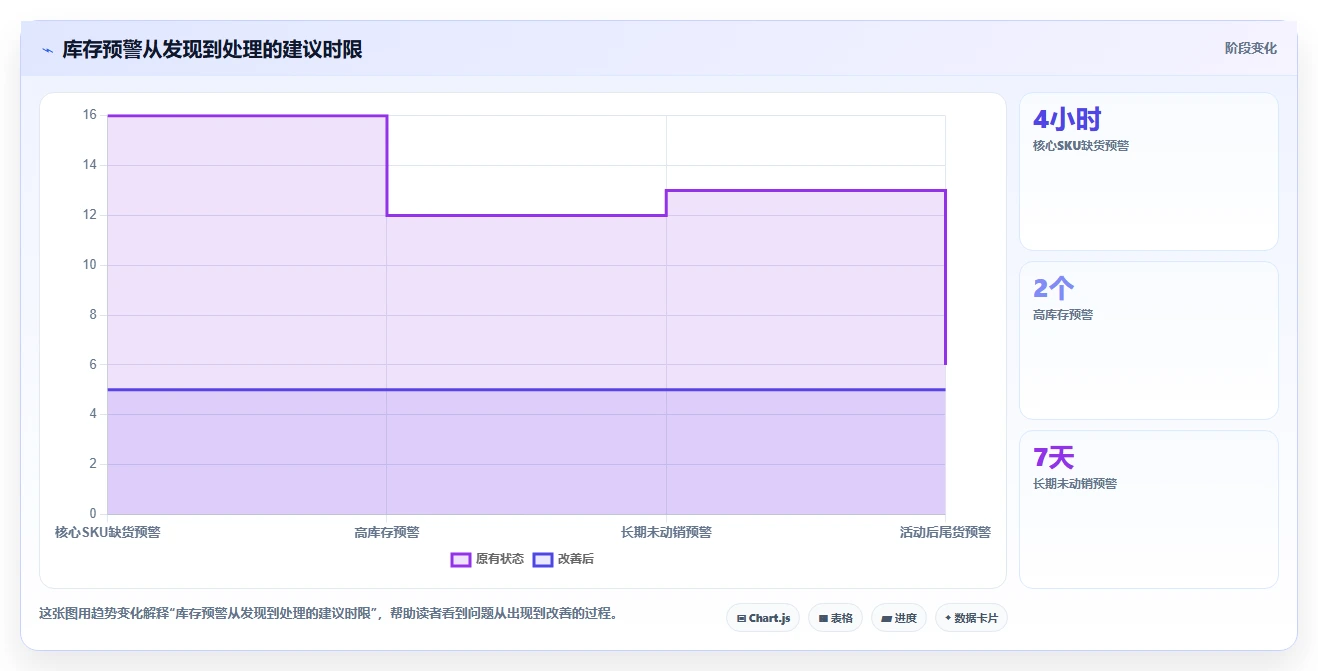Viewport: 1318px width, 671px height.
Task: Toggle the 原有状态 legend swatch
Action: coord(461,559)
